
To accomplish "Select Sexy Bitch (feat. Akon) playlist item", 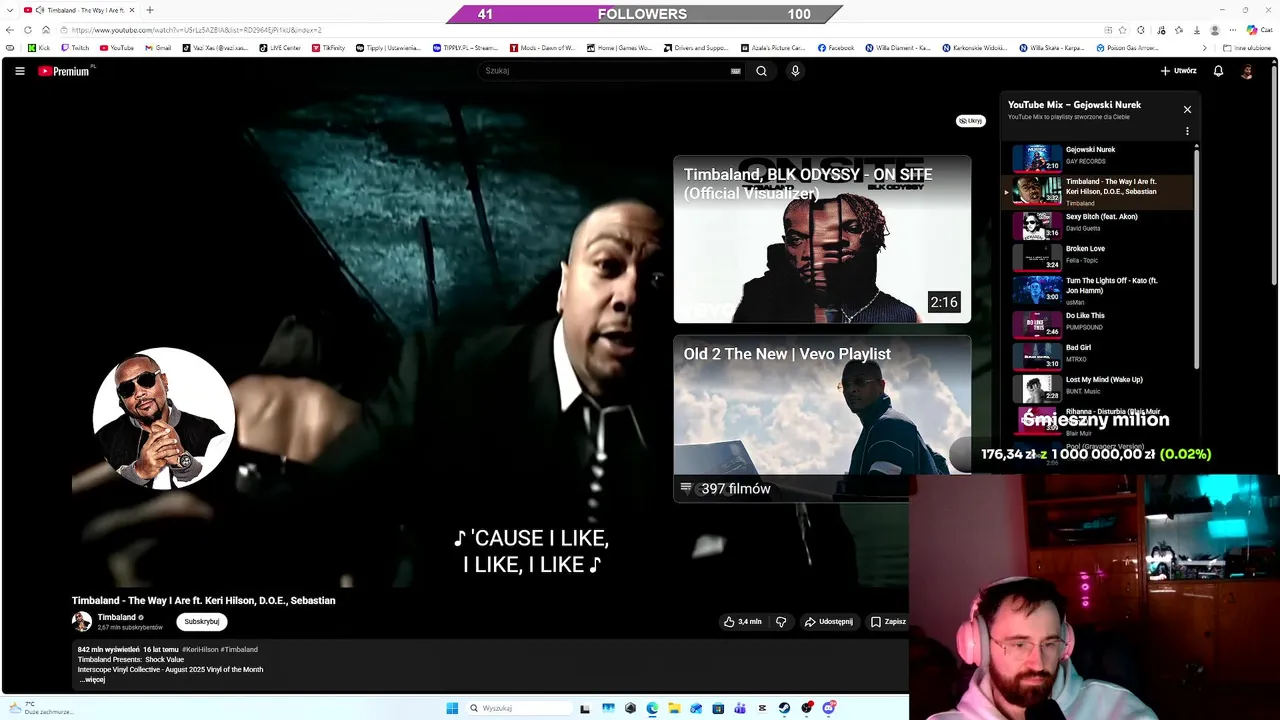I will (1098, 225).
